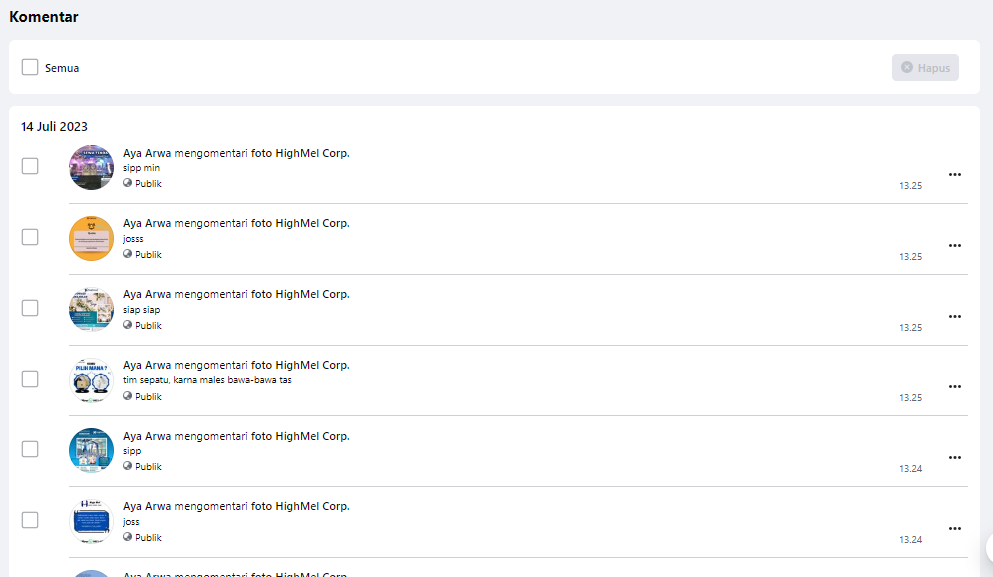The image size is (993, 577).
Task: Open "Pilih Mana" thumbnail of sepatu comment
Action: tap(91, 380)
